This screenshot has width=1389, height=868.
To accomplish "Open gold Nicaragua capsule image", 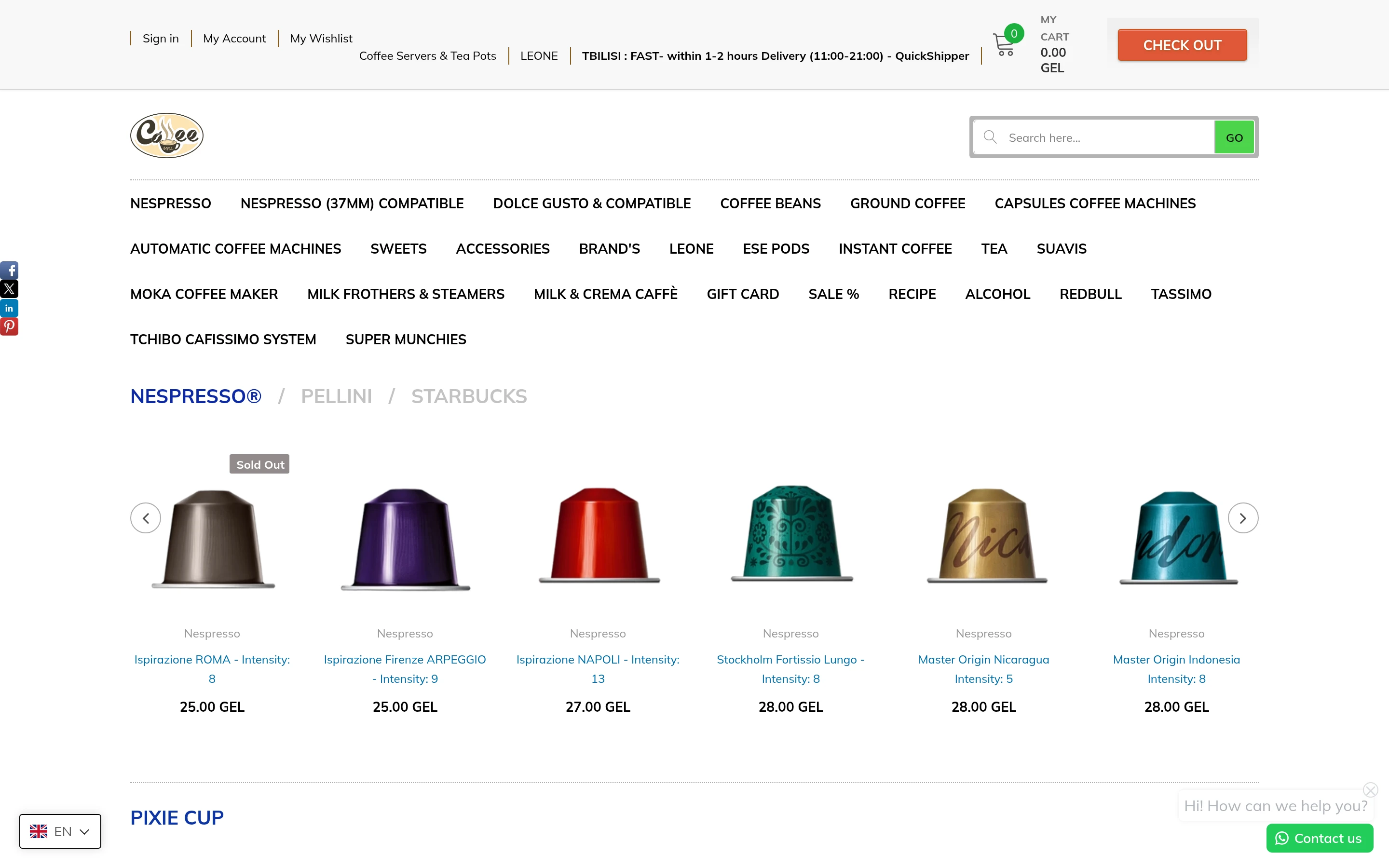I will pos(986,535).
